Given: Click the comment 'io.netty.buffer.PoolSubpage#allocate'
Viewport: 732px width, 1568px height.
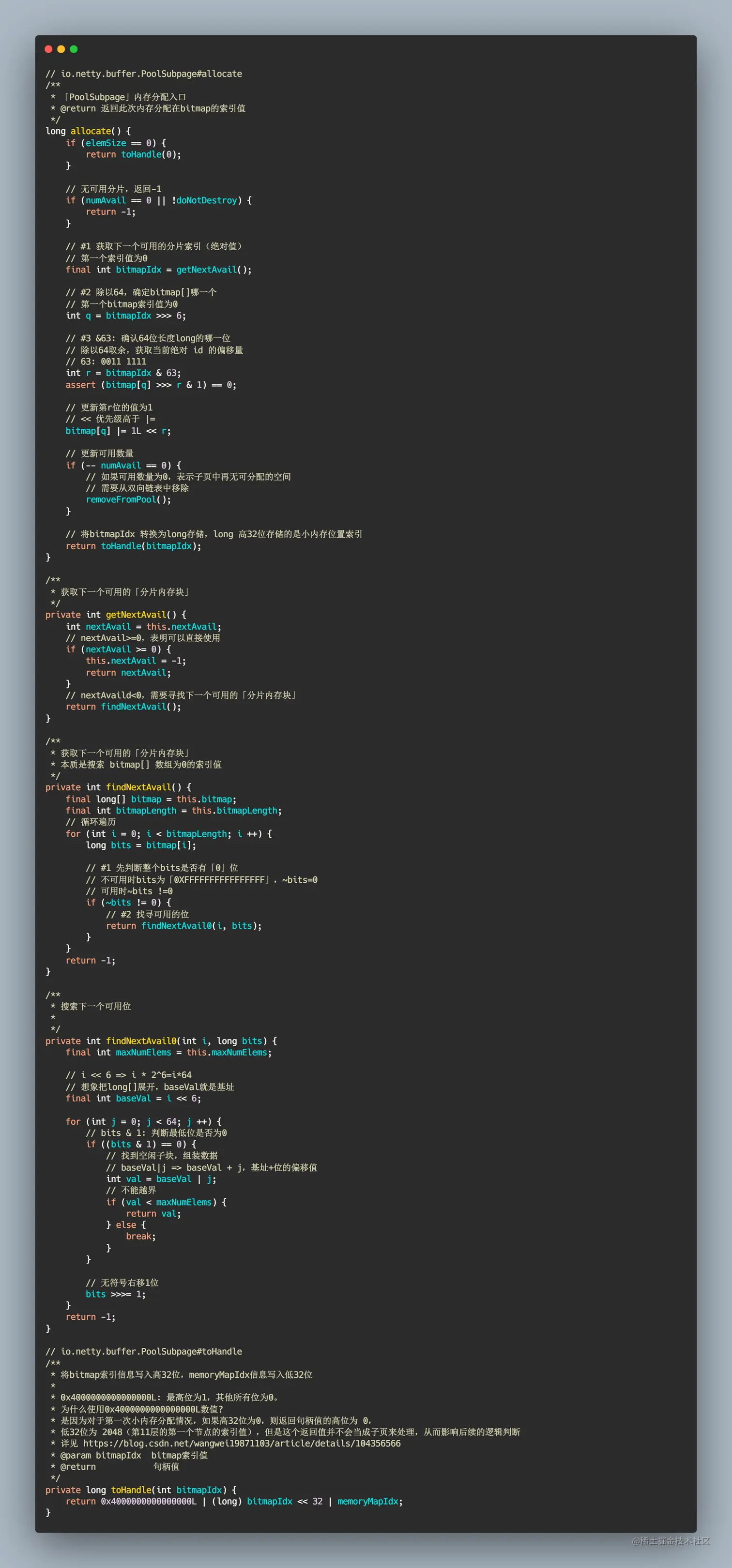Looking at the screenshot, I should click(144, 74).
